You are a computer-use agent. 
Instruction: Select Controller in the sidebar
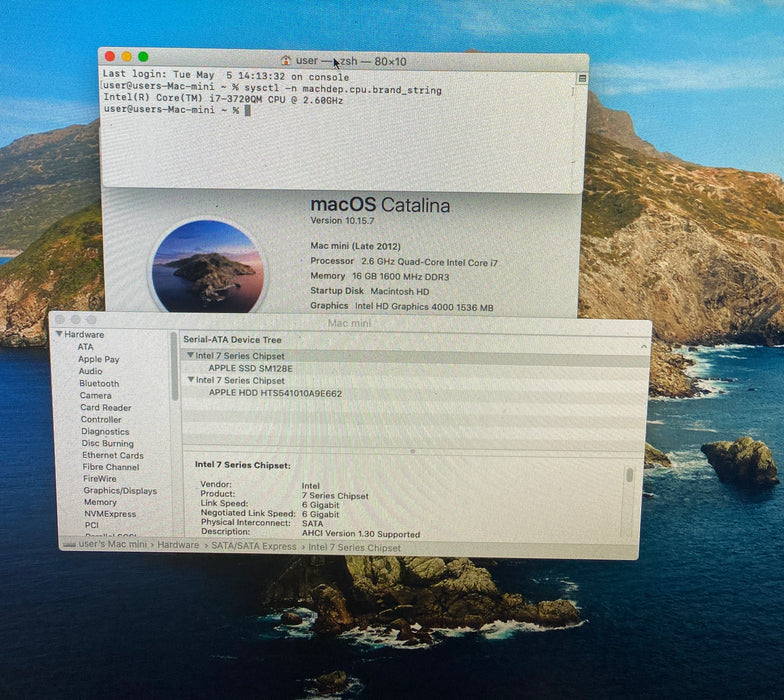point(101,420)
